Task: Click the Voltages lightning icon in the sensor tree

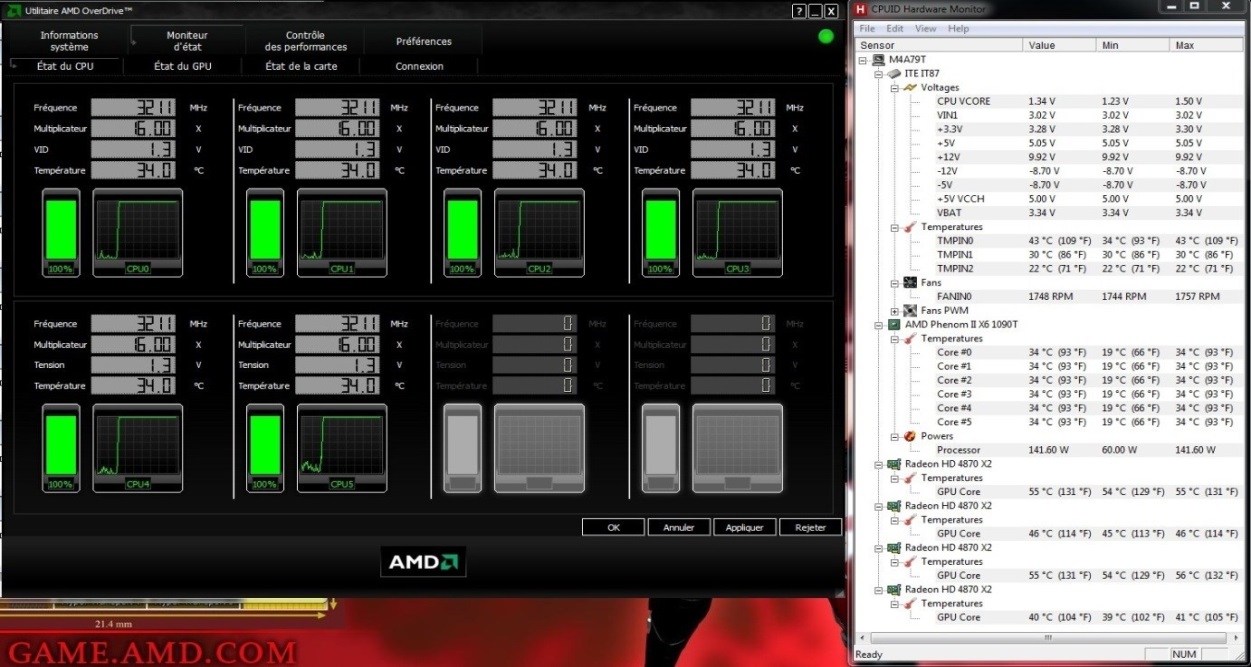Action: pos(911,88)
